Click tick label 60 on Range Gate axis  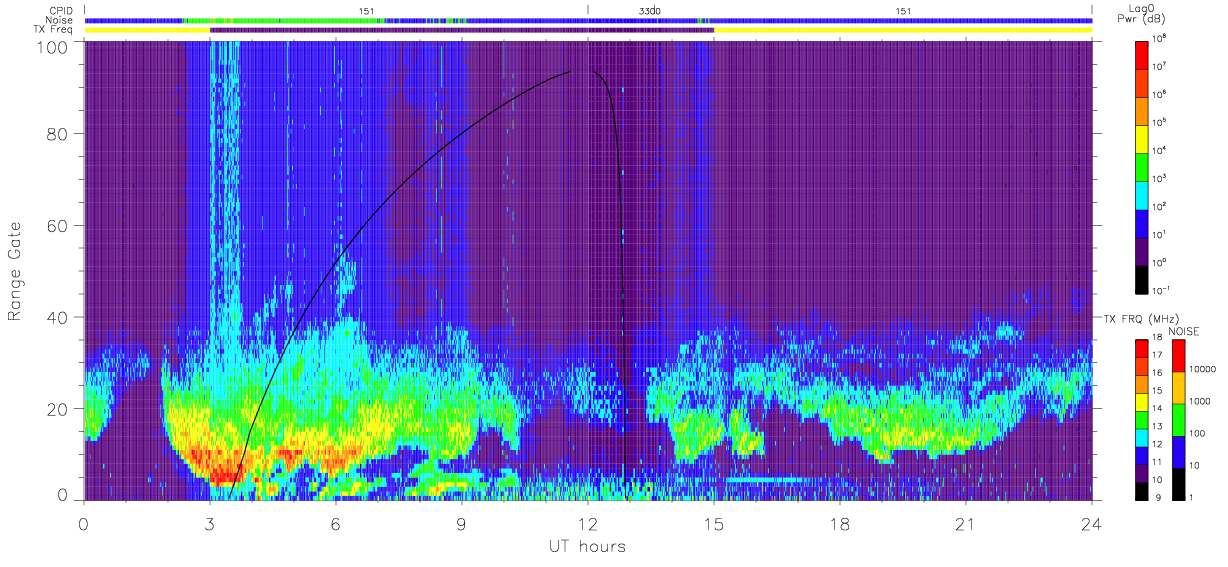[x=58, y=226]
